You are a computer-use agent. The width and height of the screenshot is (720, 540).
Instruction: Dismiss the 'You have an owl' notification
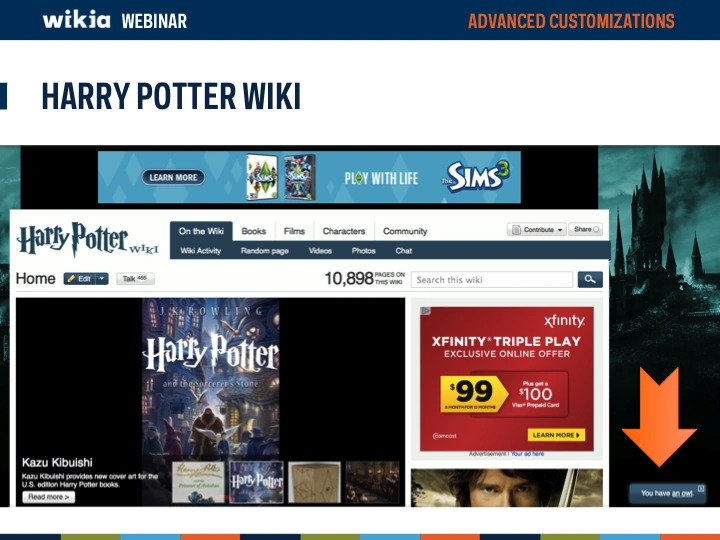[x=701, y=489]
